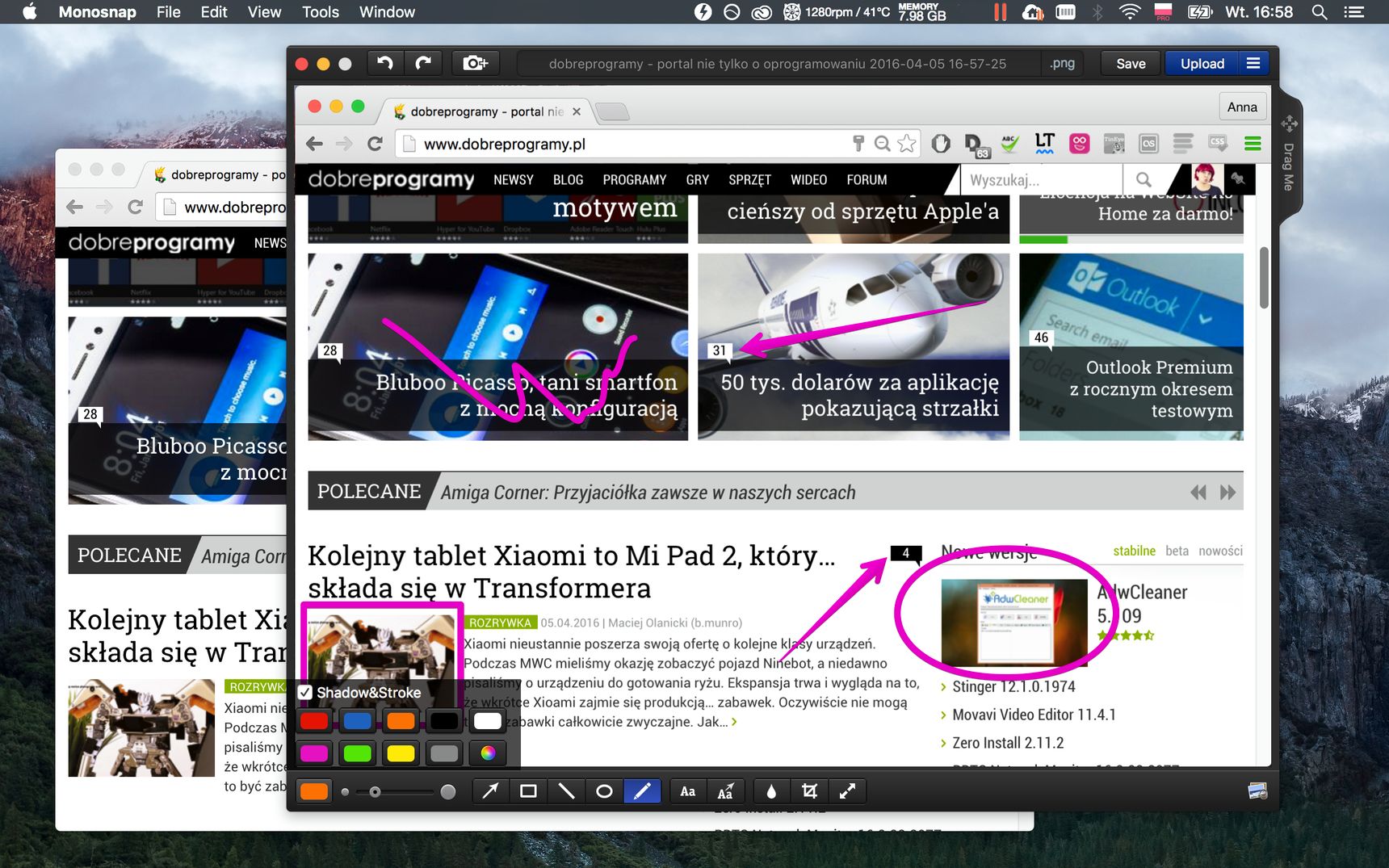Image resolution: width=1389 pixels, height=868 pixels.
Task: Click the orange pause bars menu bar icon
Action: pyautogui.click(x=1001, y=12)
